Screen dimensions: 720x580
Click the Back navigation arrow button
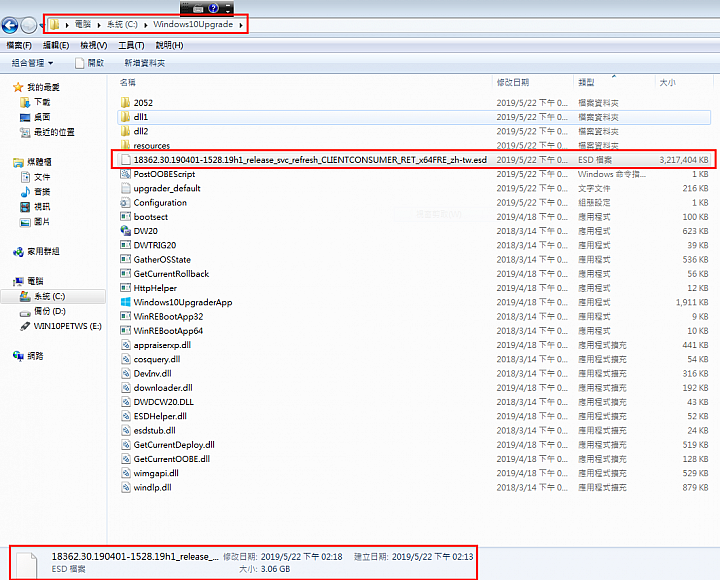10,25
